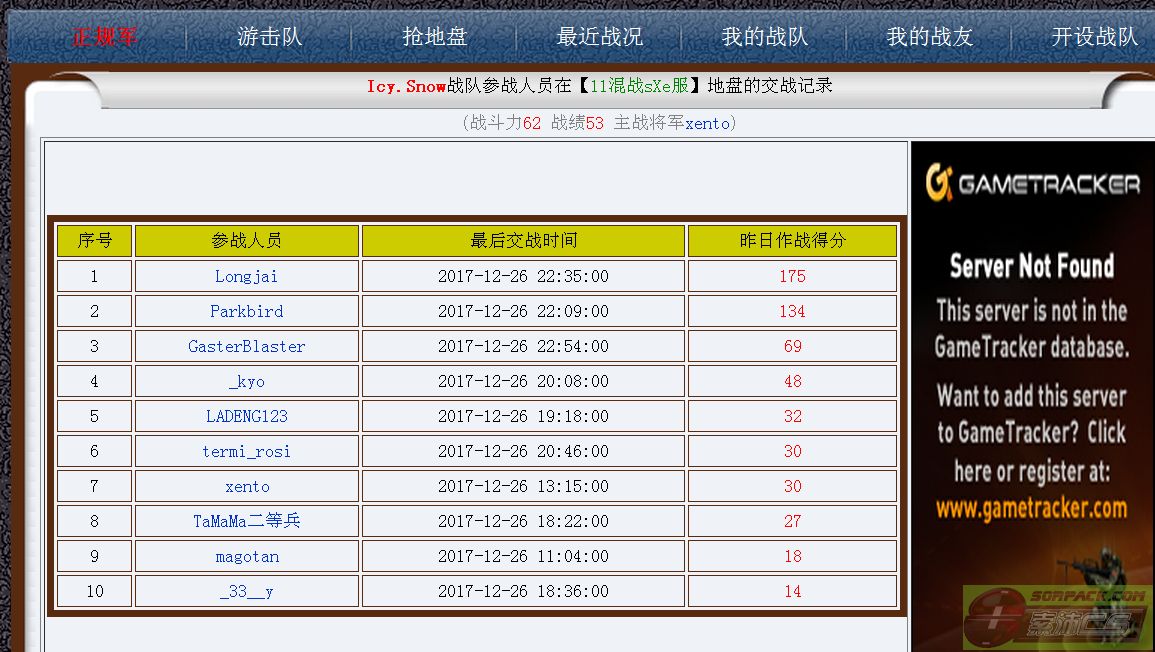Viewport: 1155px width, 652px height.
Task: Click the 战斗力62 stat
Action: [505, 123]
